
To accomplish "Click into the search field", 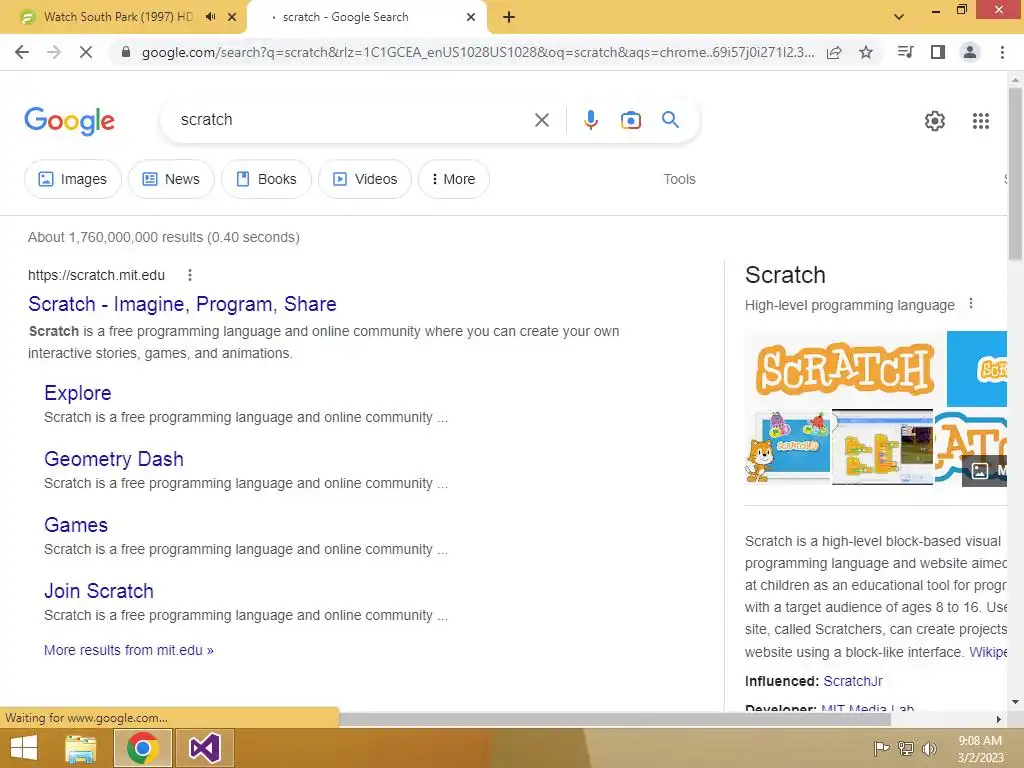I will 353,120.
